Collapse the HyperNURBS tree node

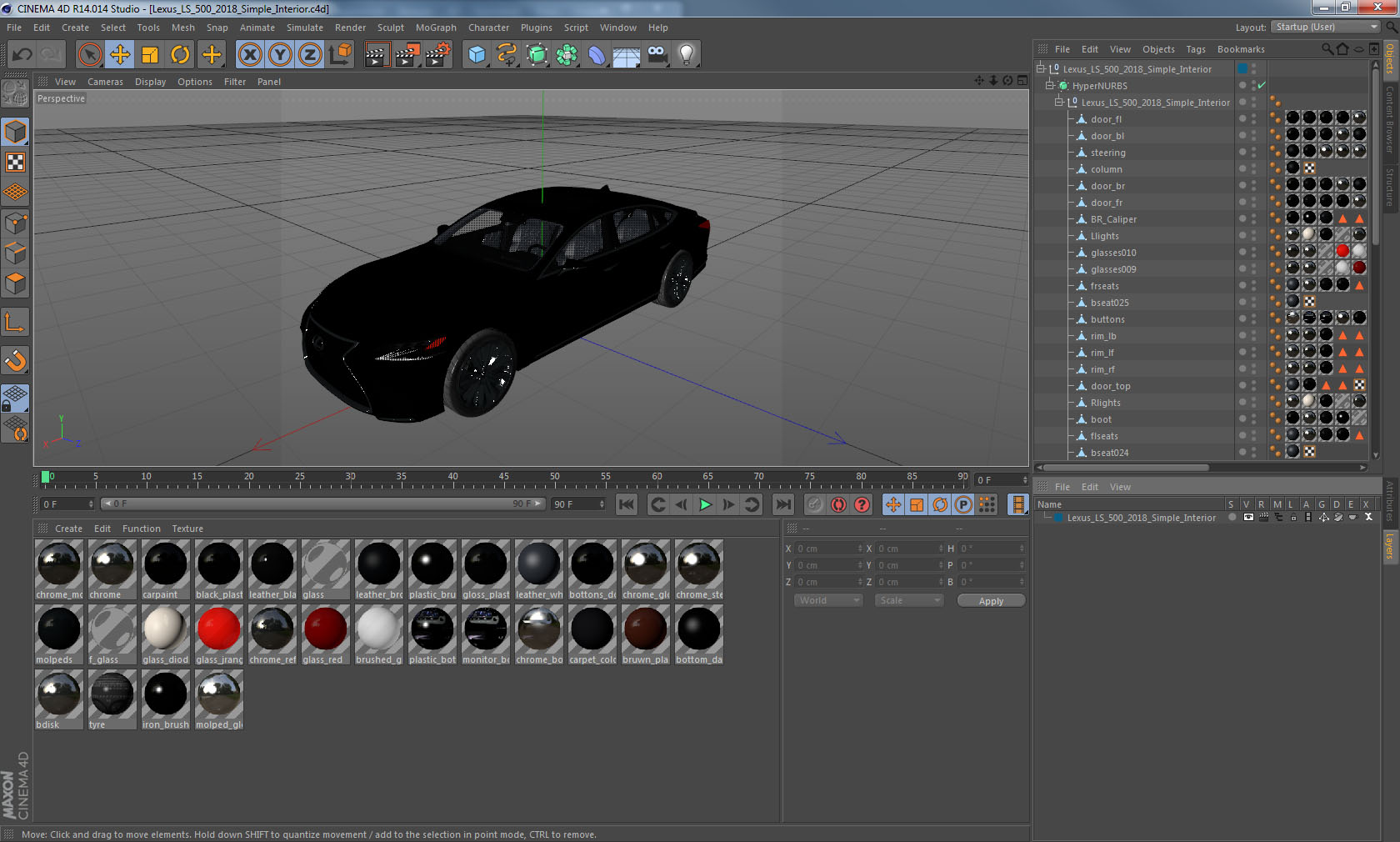coord(1050,85)
